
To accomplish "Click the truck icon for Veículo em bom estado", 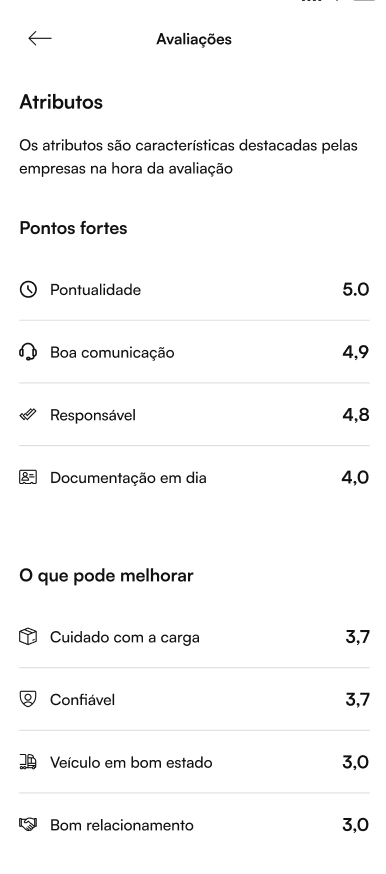I will pyautogui.click(x=28, y=762).
